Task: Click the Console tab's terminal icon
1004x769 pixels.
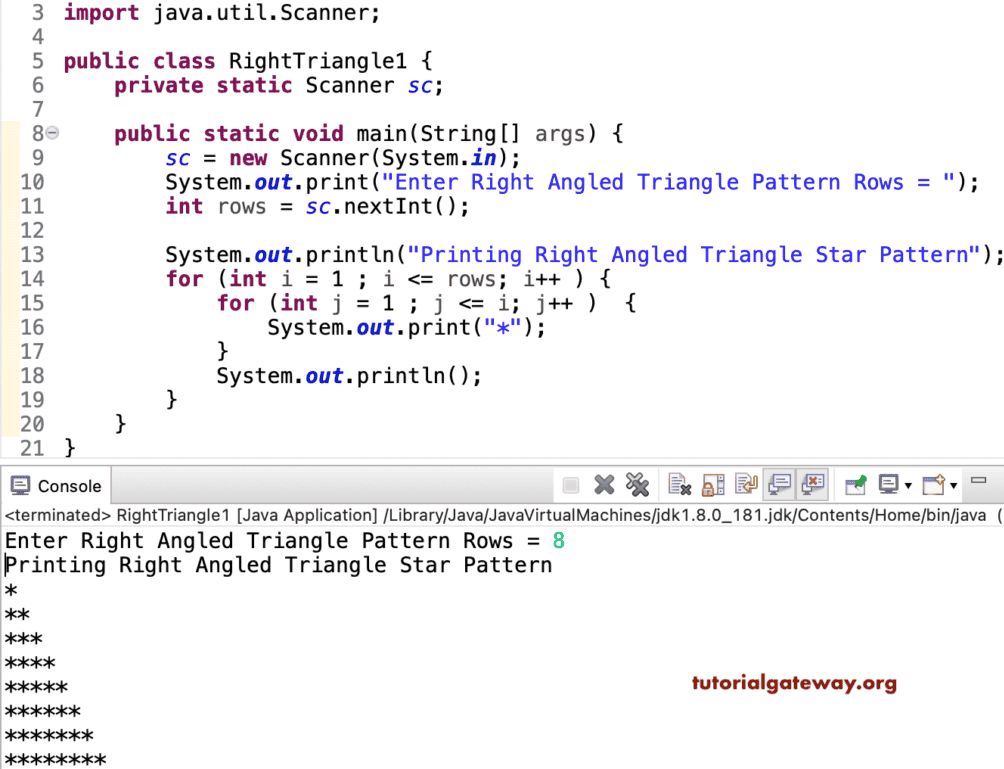Action: [21, 485]
